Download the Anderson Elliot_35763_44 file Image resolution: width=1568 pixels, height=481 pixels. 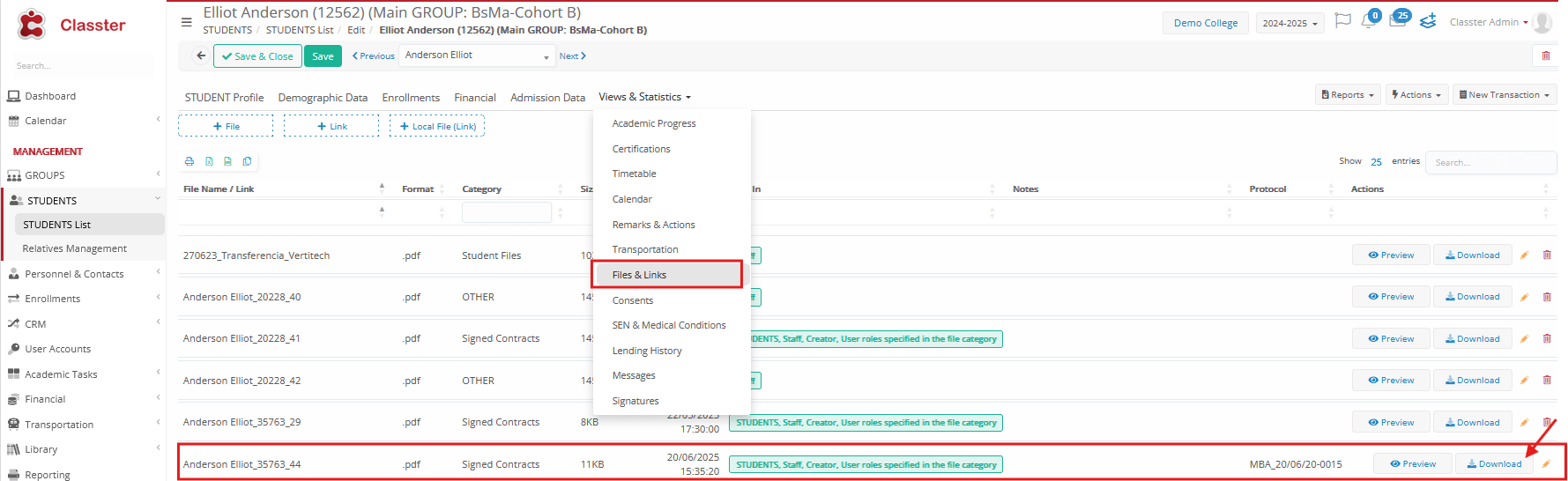point(1494,464)
